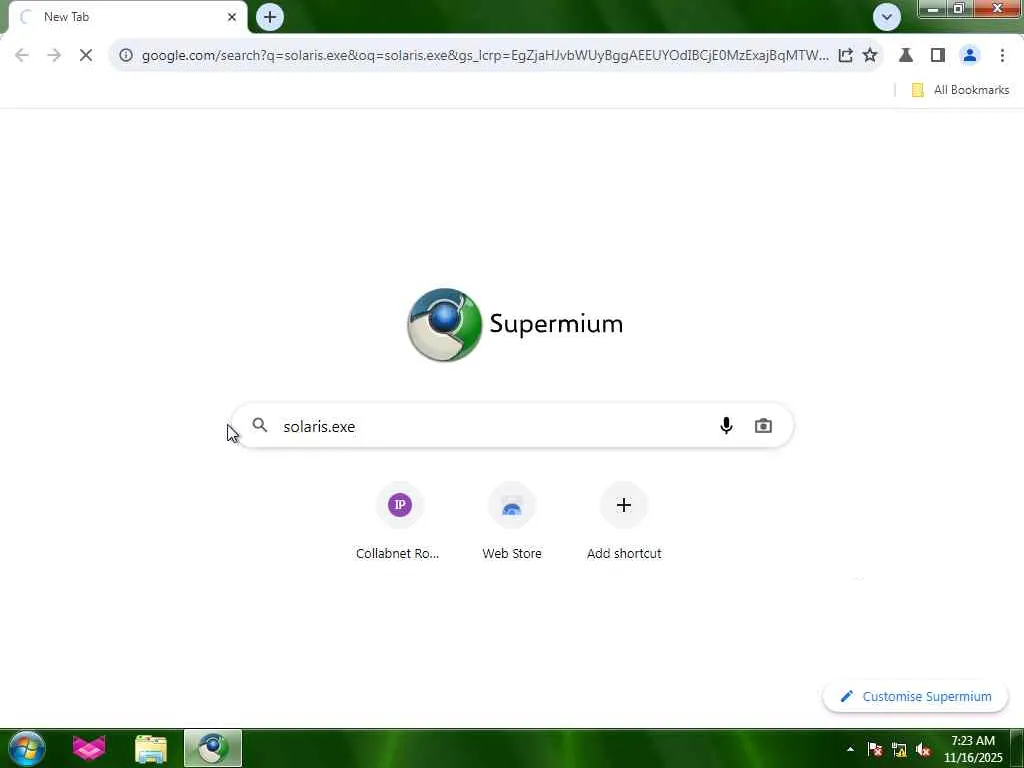
Task: Click the magnifier icon in search box
Action: coord(260,426)
